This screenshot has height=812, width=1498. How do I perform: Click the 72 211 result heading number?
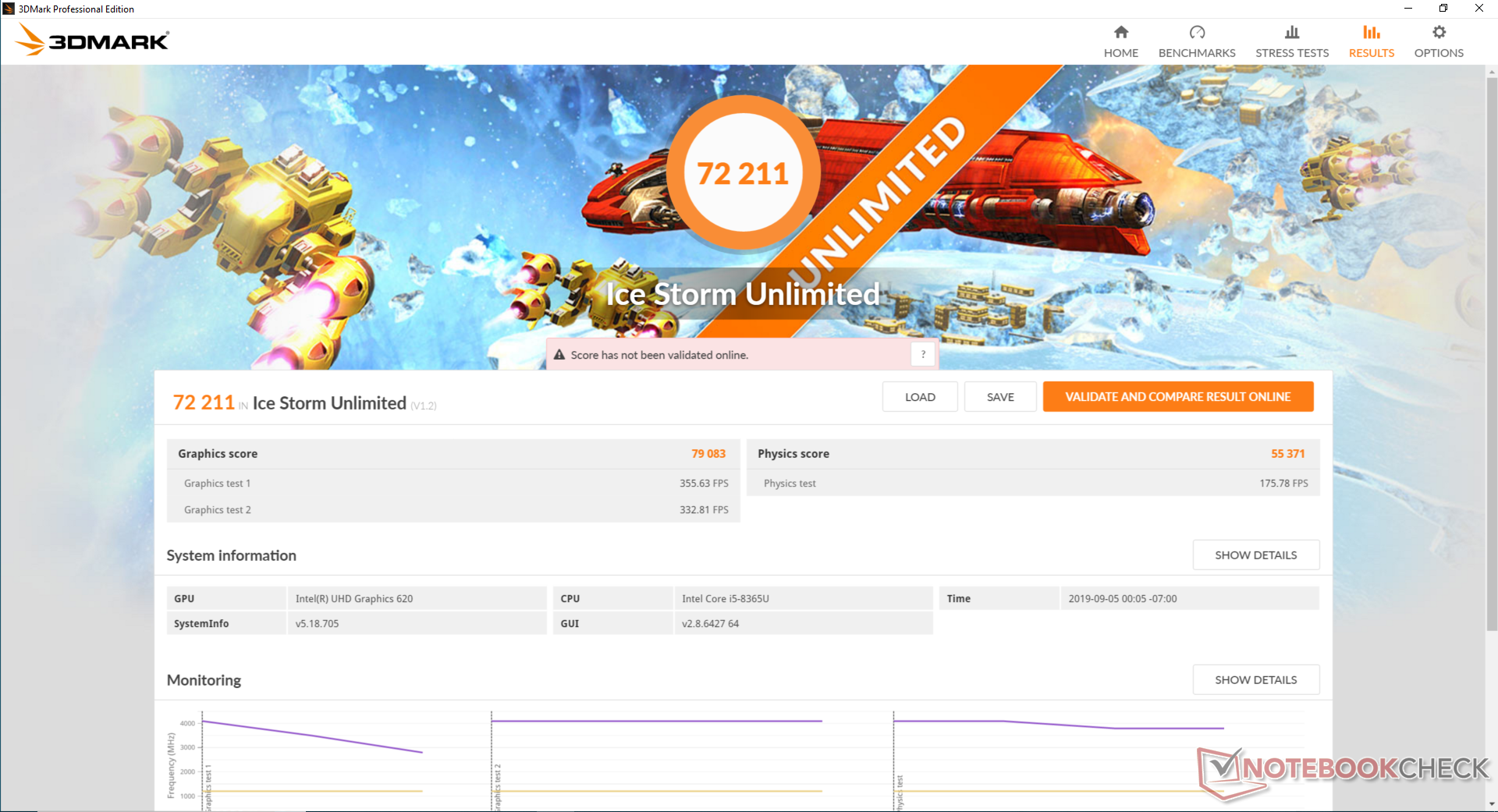tap(203, 402)
